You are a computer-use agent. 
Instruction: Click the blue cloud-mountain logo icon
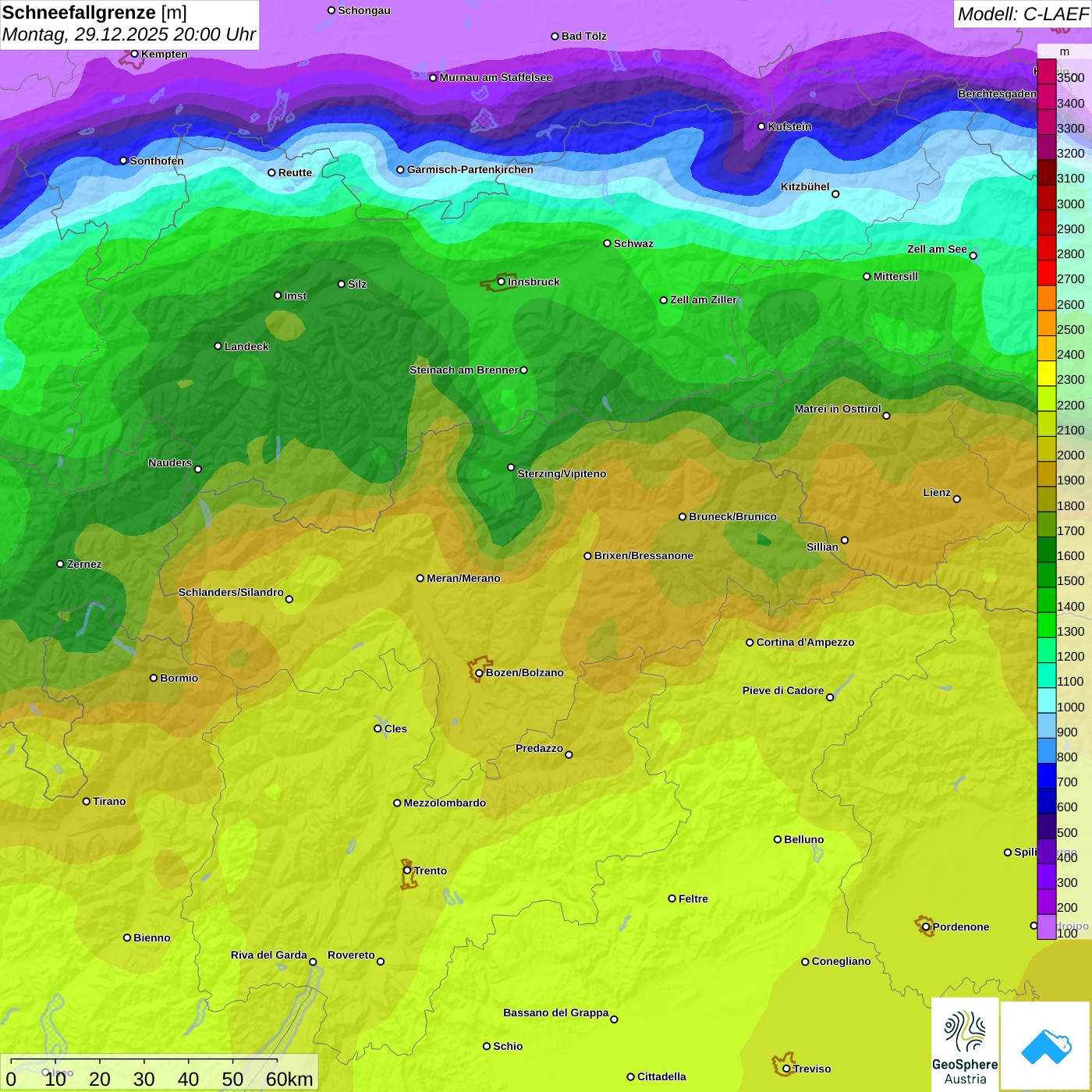tap(1046, 1046)
